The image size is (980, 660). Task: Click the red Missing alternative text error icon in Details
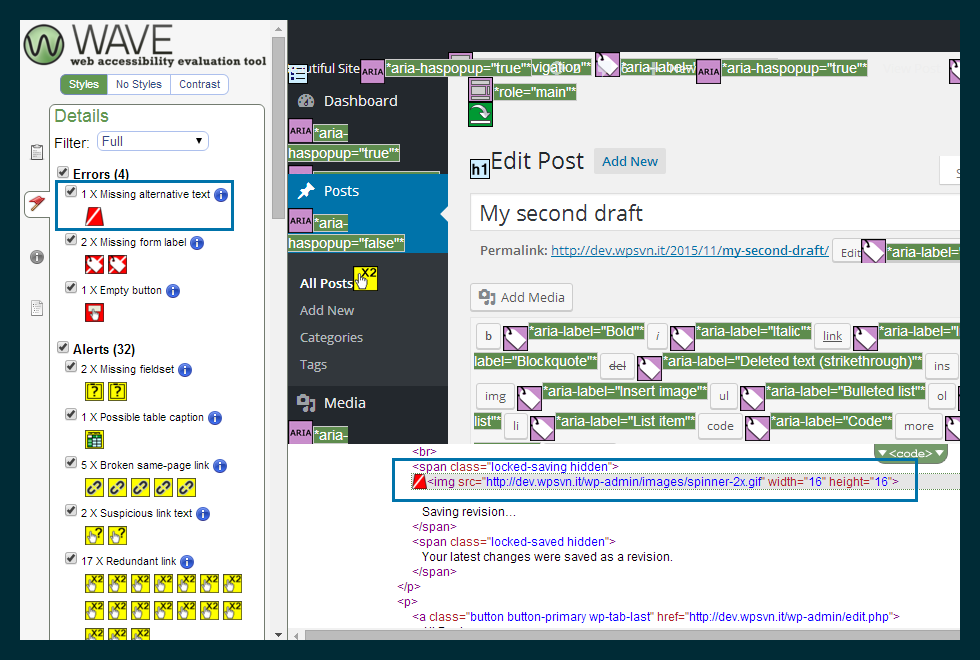94,216
